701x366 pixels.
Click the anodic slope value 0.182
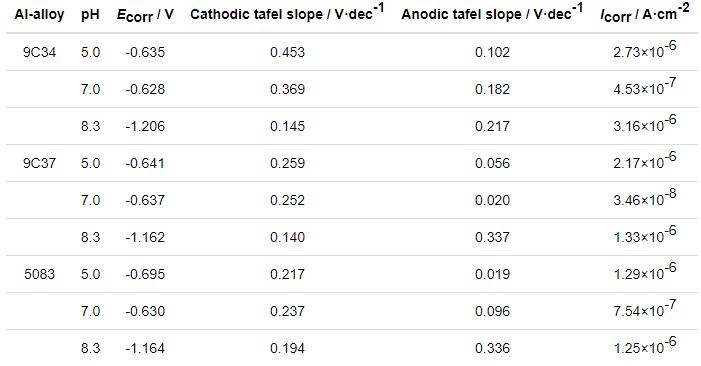(x=492, y=89)
